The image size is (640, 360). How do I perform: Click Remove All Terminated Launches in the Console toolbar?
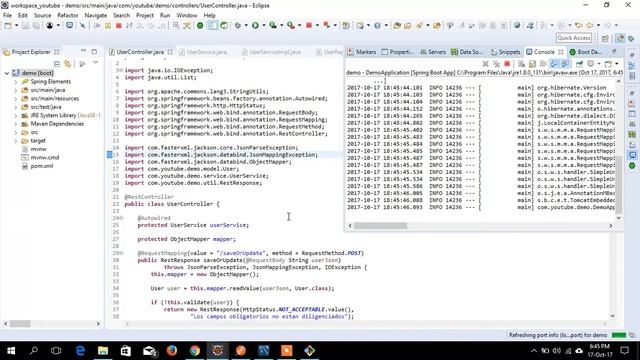(x=496, y=64)
